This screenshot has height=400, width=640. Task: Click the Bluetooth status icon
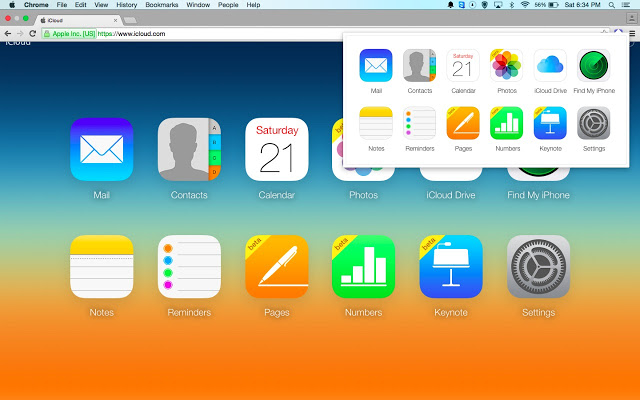pos(511,5)
